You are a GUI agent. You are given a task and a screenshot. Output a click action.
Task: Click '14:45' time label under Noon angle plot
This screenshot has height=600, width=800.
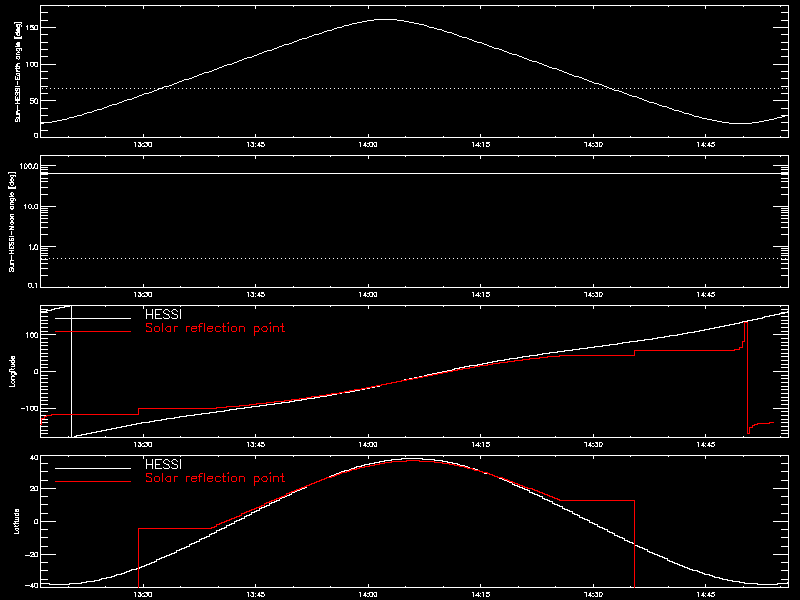706,295
